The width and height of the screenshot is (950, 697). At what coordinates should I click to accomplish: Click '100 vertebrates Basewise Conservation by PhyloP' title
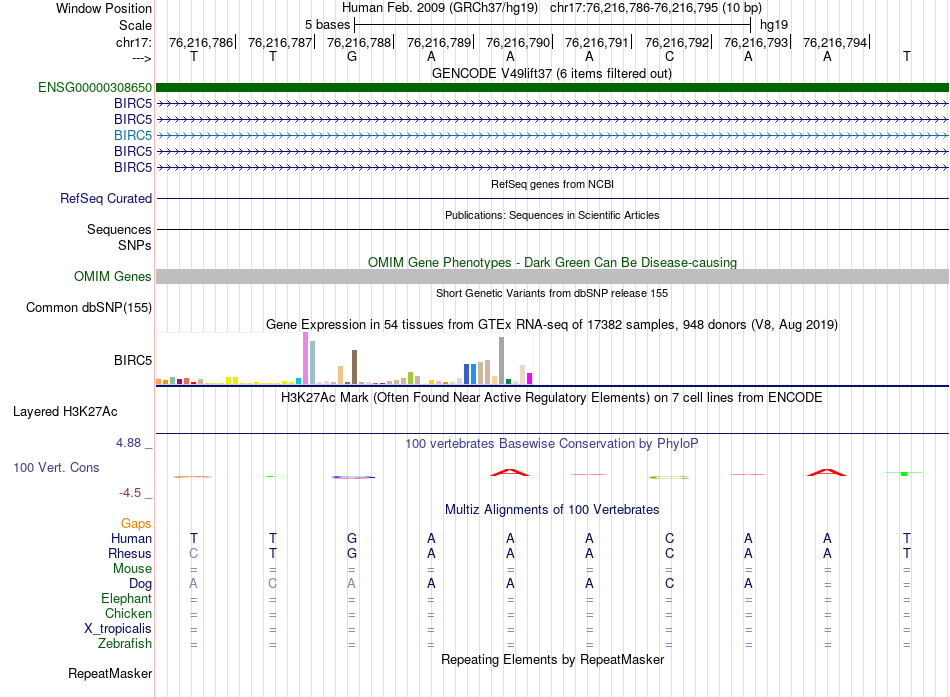[552, 444]
